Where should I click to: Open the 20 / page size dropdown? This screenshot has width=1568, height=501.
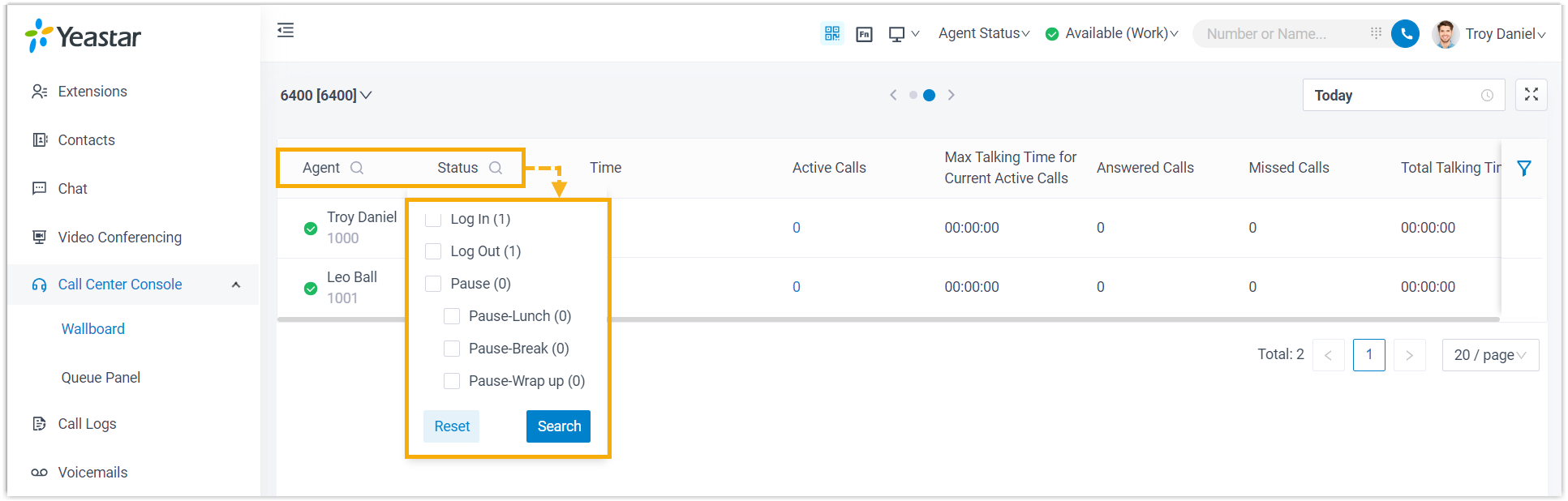point(1489,355)
